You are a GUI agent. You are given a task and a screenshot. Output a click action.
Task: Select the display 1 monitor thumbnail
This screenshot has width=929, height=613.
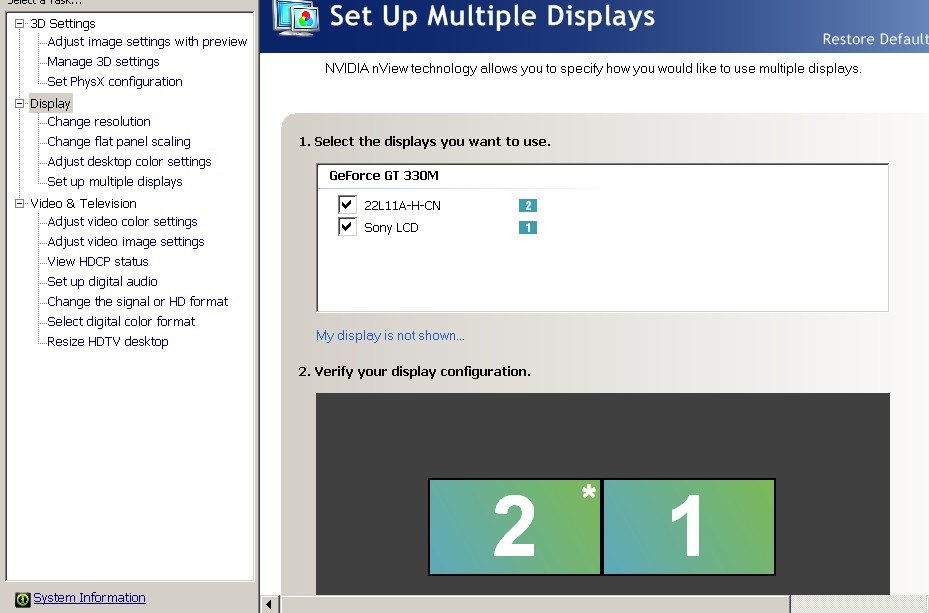(689, 527)
